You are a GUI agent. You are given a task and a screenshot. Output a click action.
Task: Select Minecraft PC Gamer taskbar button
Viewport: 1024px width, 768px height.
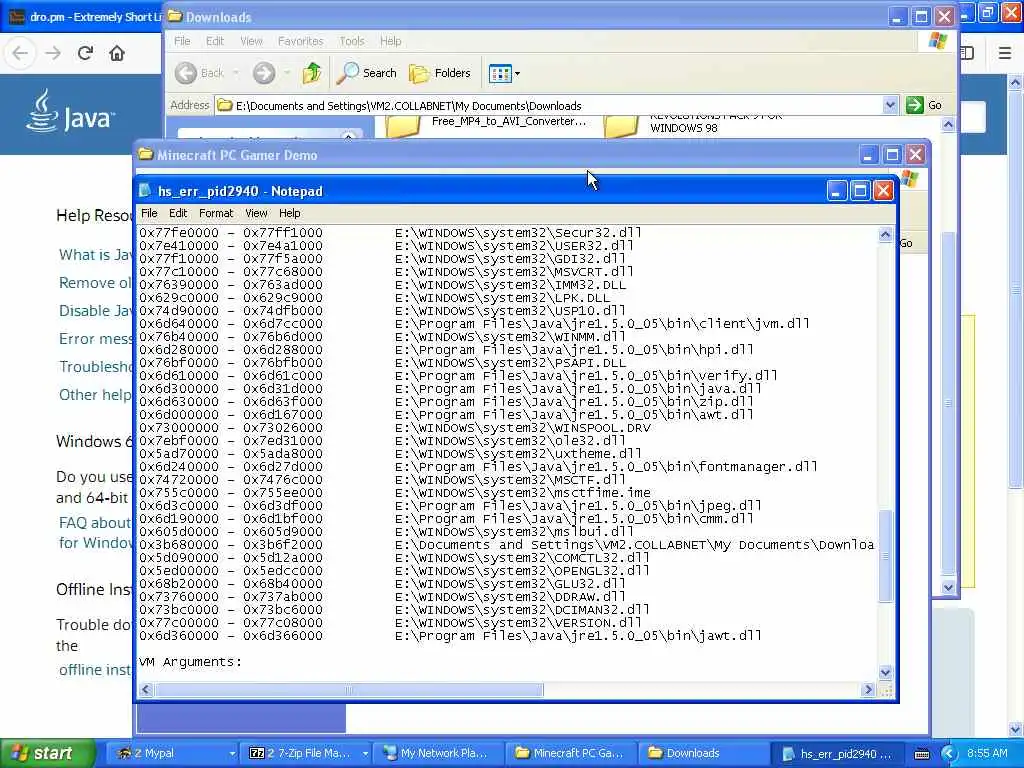573,753
